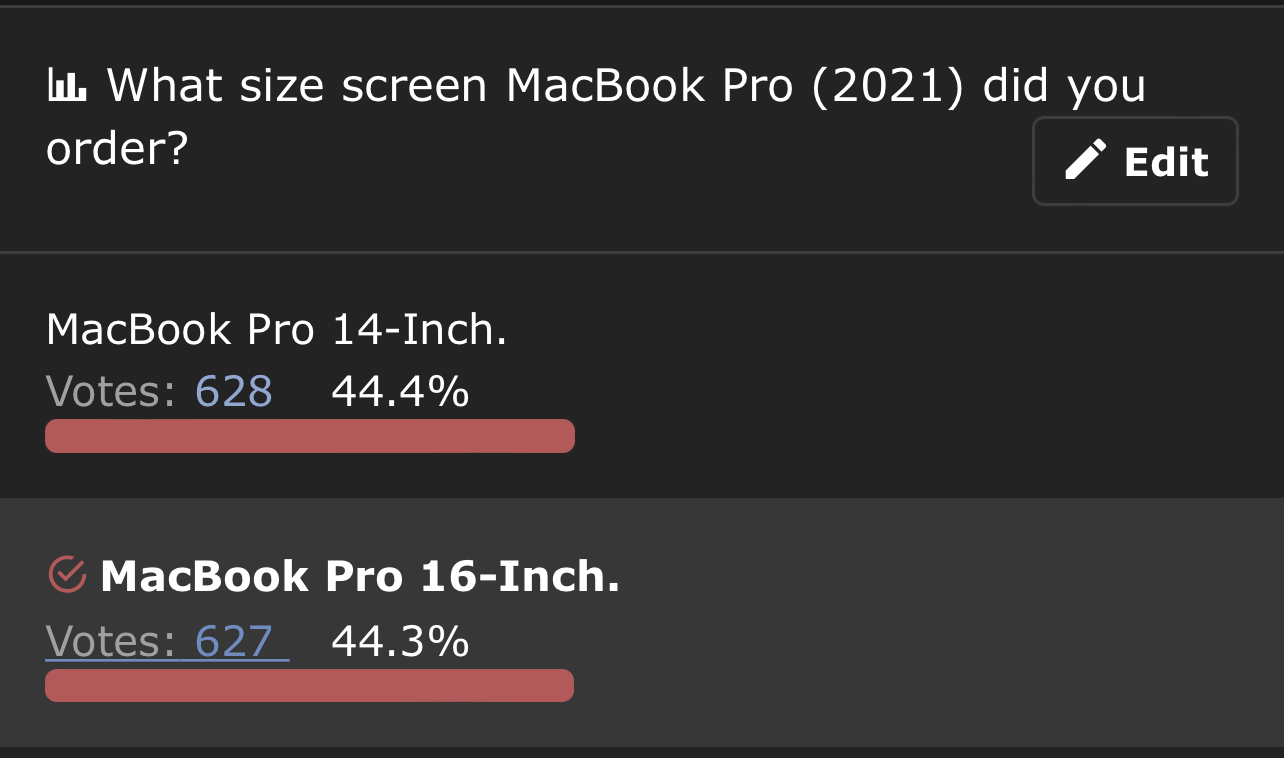Click "MacBook Pro (2021)" in the poll question
This screenshot has height=758, width=1284.
click(735, 87)
